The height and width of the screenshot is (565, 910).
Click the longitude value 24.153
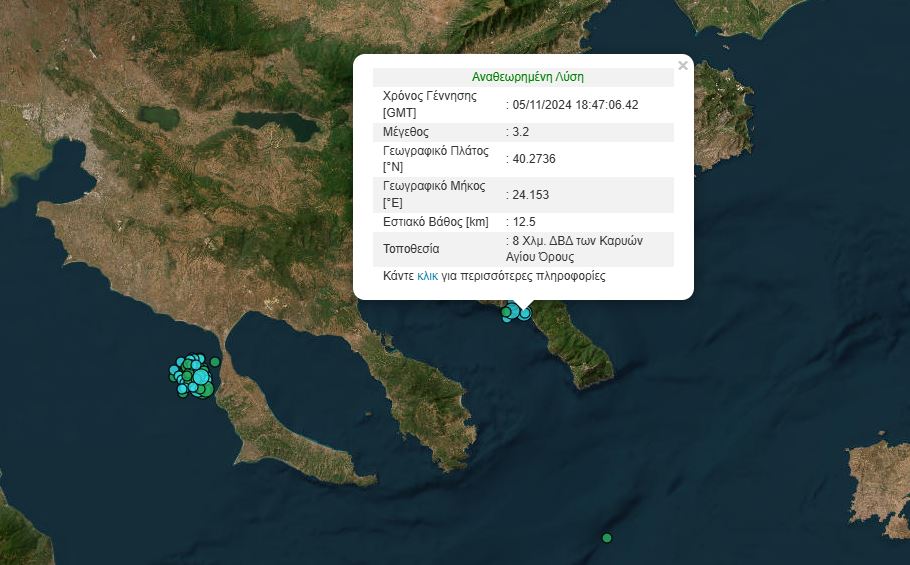[529, 194]
